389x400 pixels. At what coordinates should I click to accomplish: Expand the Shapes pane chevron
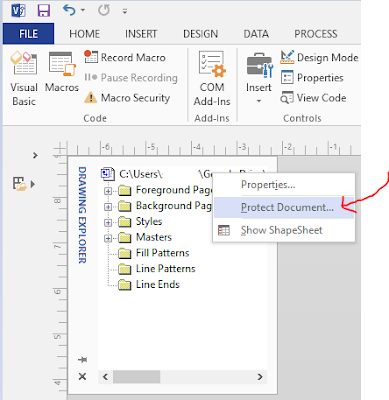pyautogui.click(x=35, y=155)
